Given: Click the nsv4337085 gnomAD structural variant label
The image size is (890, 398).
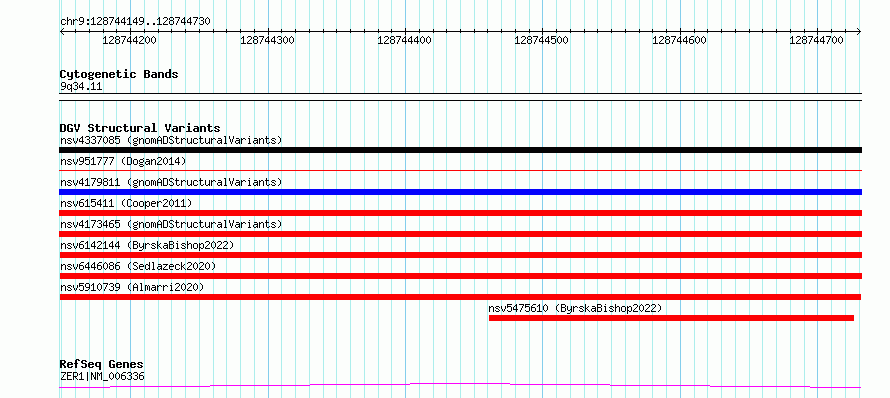Looking at the screenshot, I should pyautogui.click(x=171, y=140).
